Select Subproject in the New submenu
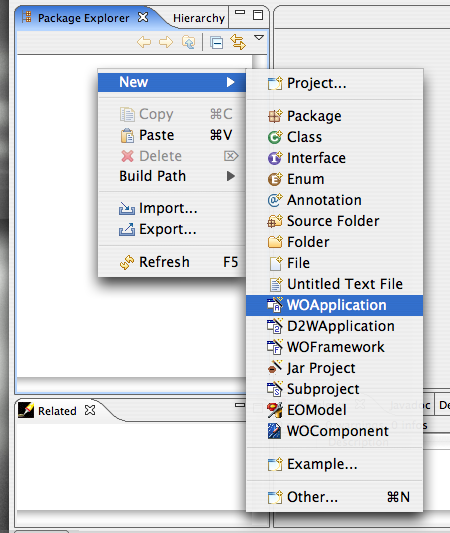This screenshot has width=450, height=533. (x=334, y=389)
